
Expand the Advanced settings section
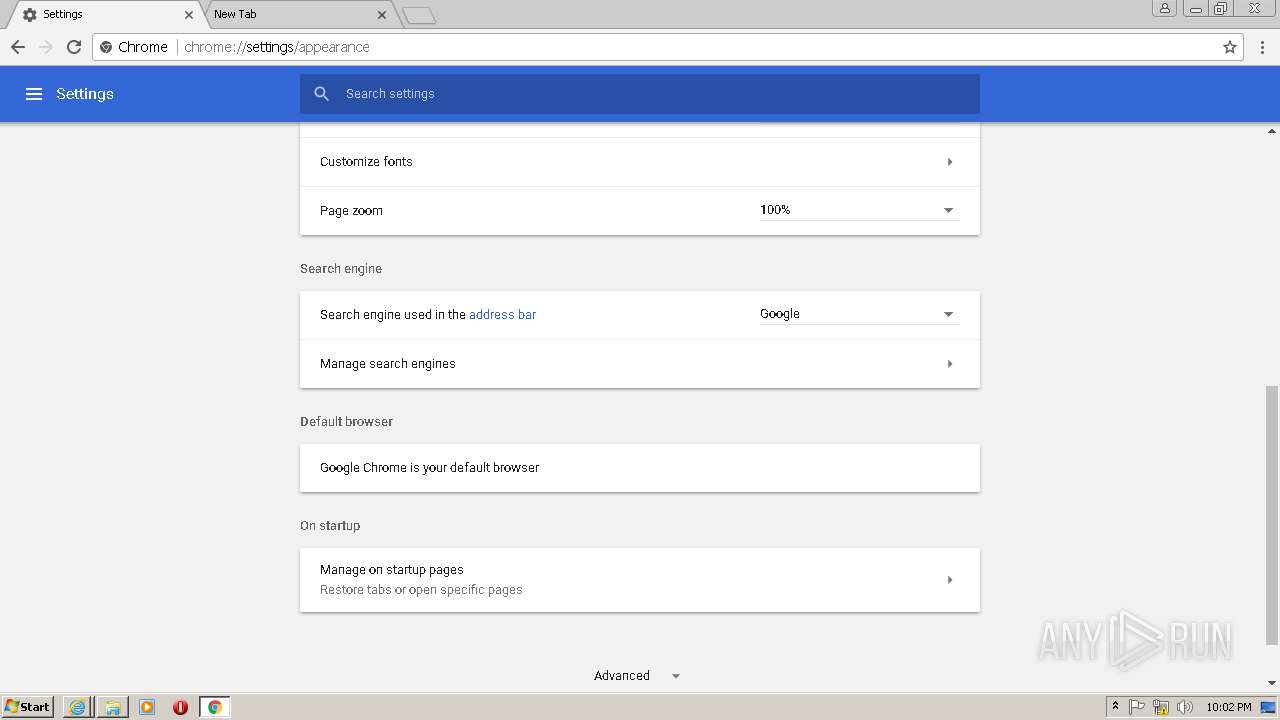[x=637, y=676]
